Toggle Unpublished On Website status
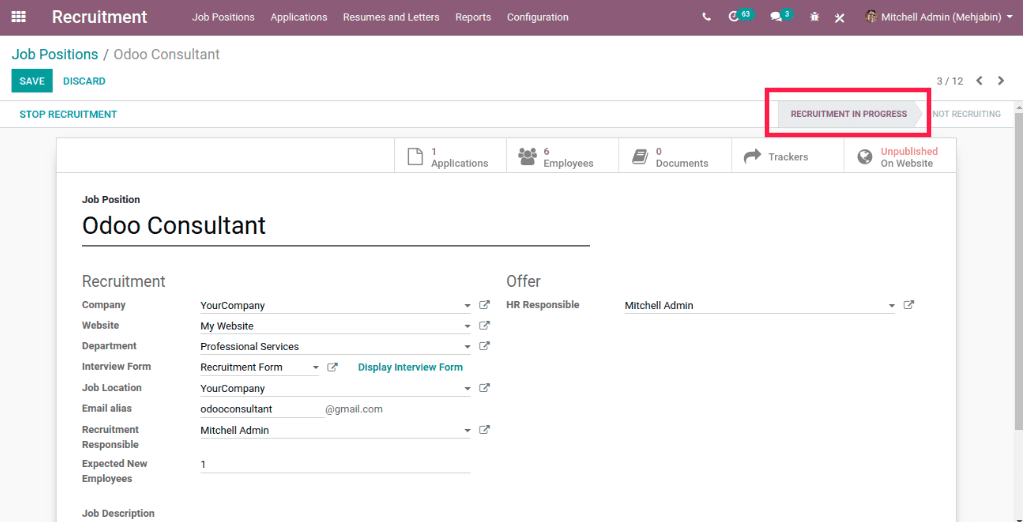The width and height of the screenshot is (1023, 522). pyautogui.click(x=900, y=157)
